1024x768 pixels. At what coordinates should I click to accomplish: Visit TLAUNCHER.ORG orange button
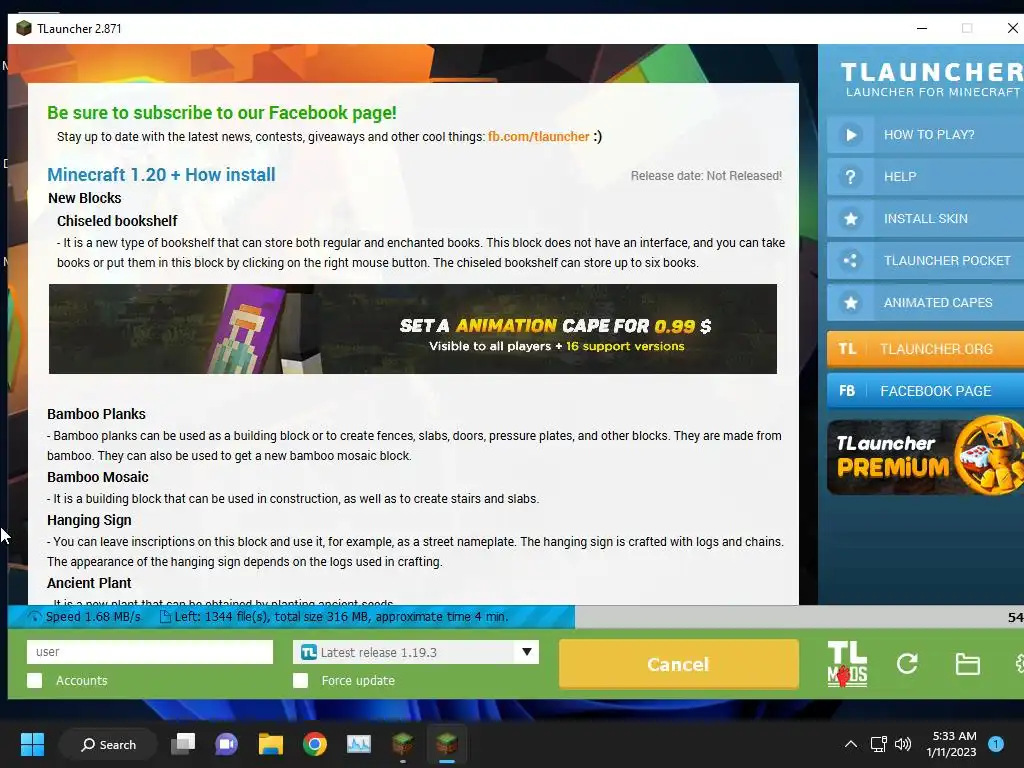(925, 349)
